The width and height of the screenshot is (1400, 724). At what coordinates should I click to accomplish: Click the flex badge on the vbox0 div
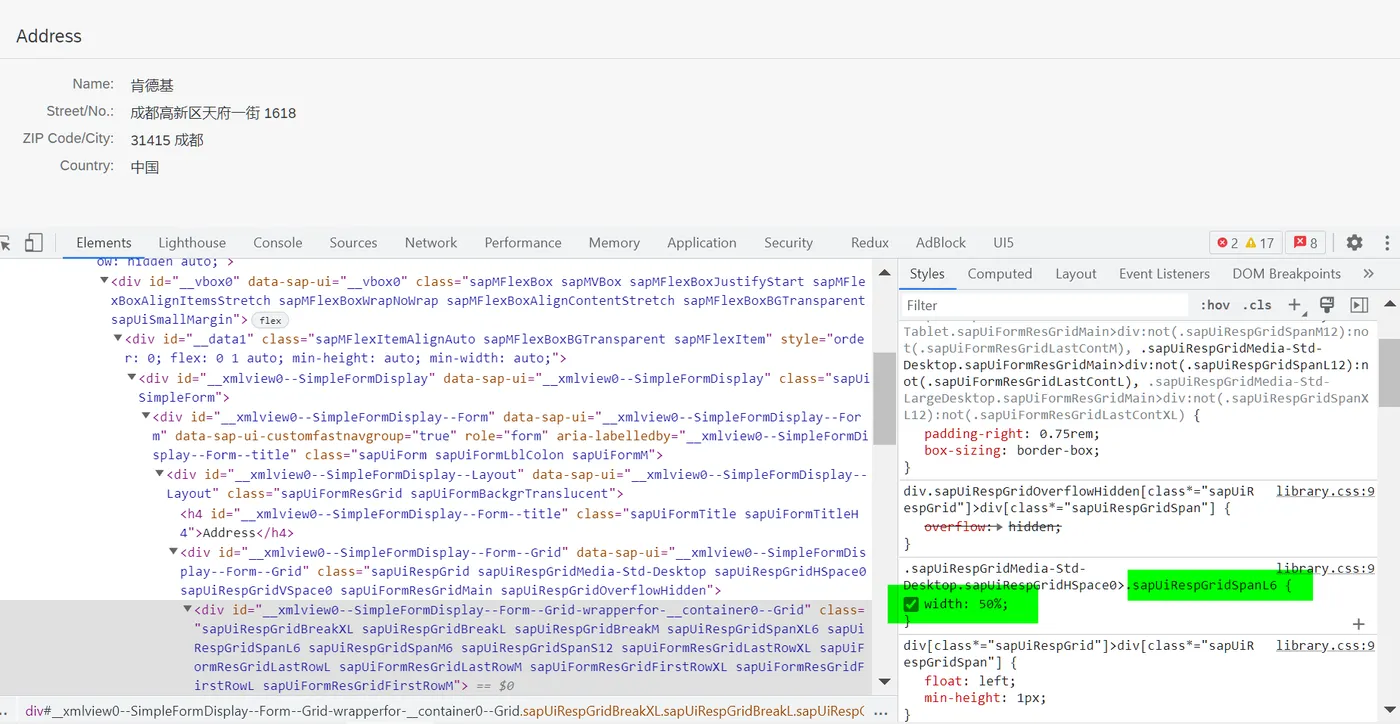[x=270, y=320]
